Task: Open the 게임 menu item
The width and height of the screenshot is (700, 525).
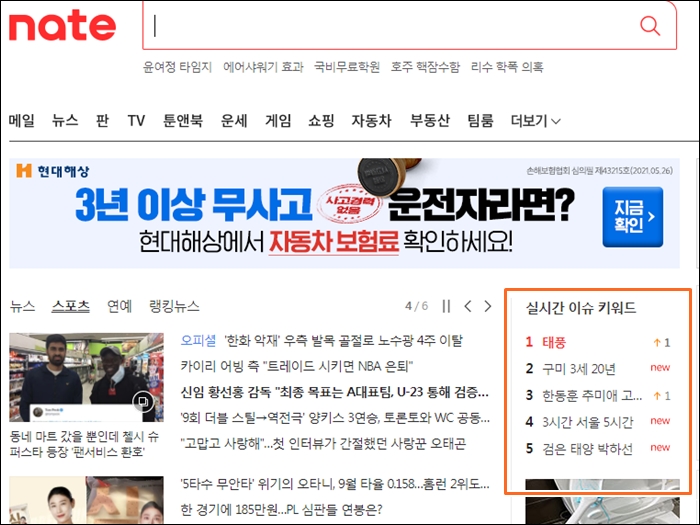Action: pos(278,121)
